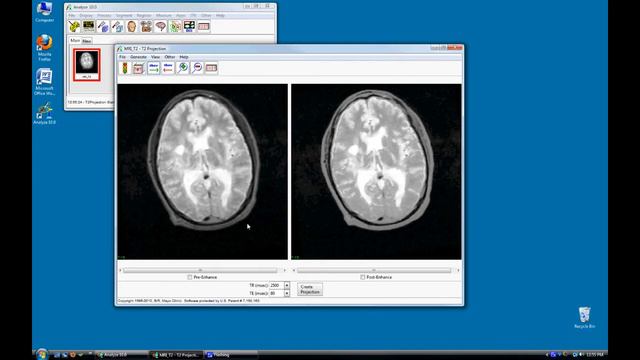
Task: Click right arrow of left image slider
Action: point(284,270)
